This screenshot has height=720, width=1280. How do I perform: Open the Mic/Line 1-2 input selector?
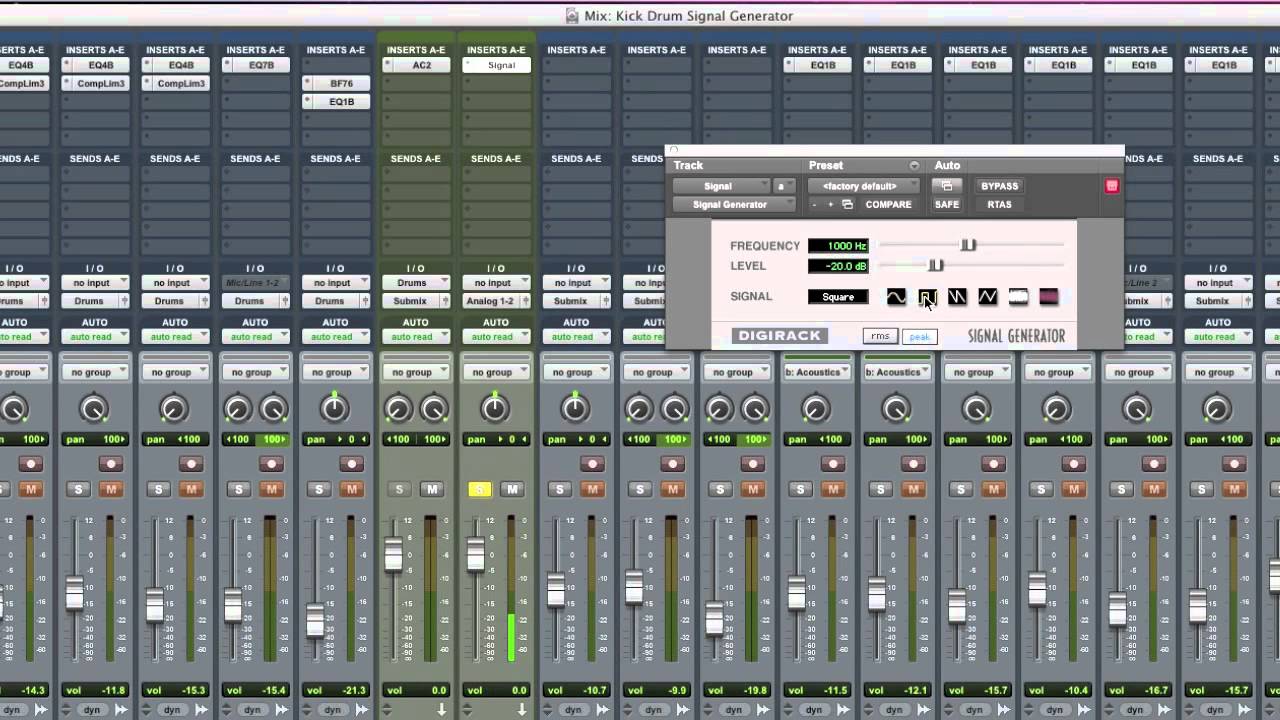pyautogui.click(x=255, y=283)
